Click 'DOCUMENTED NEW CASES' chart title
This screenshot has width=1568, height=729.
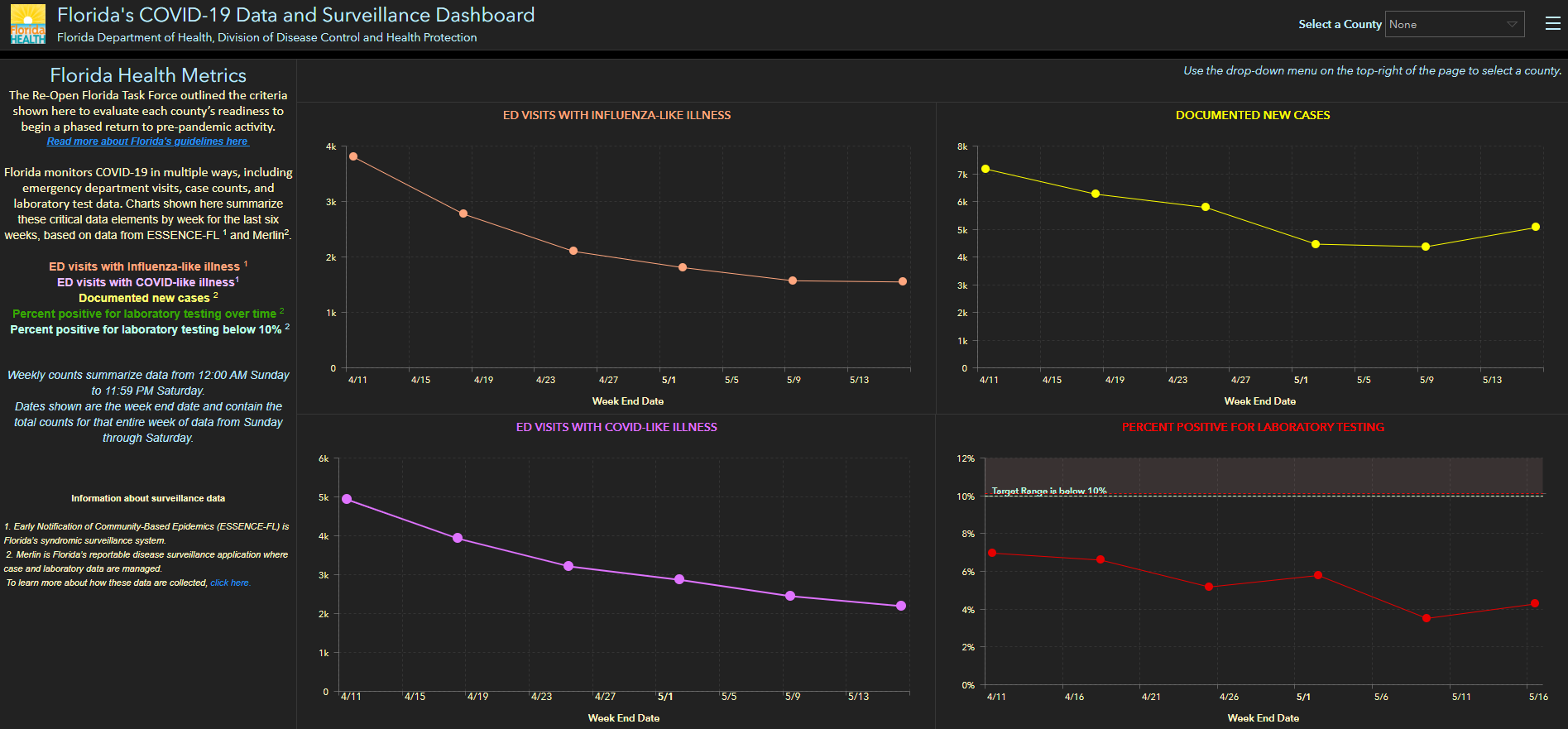[x=1253, y=115]
